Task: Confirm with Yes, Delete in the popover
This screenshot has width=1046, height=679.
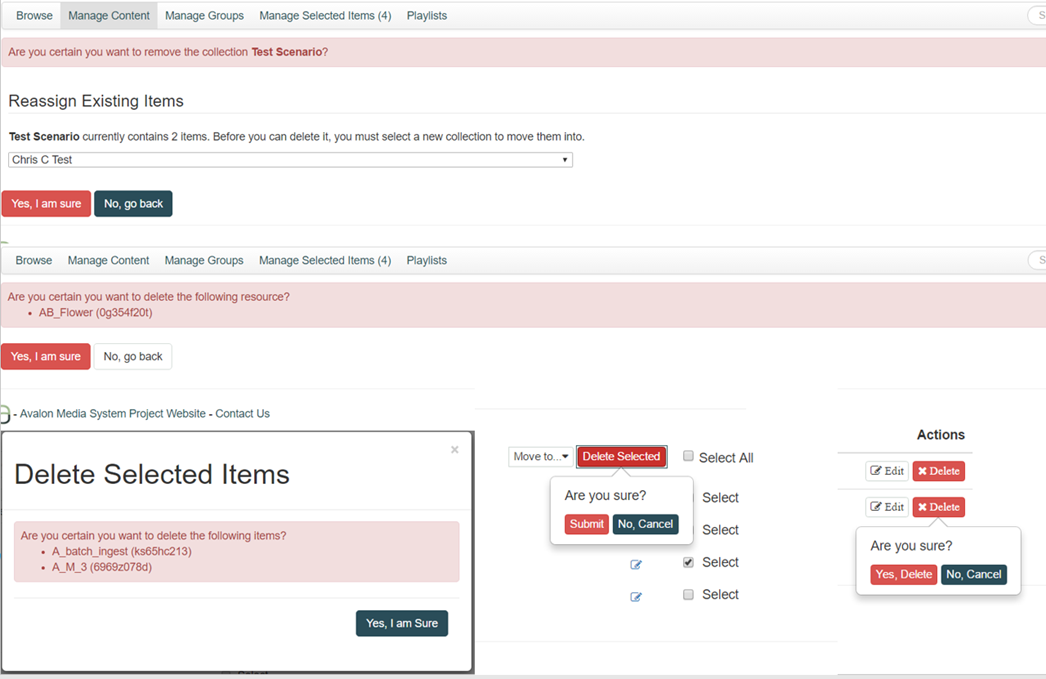Action: click(x=903, y=574)
